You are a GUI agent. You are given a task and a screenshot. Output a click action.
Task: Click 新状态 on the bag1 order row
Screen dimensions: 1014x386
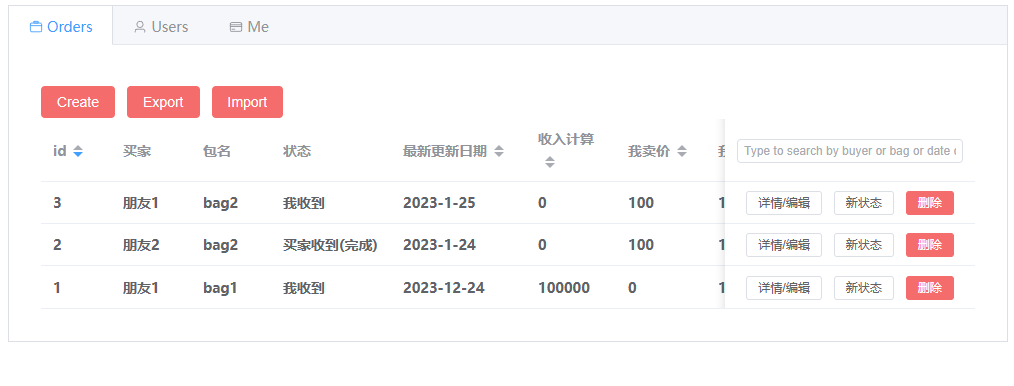coord(864,288)
